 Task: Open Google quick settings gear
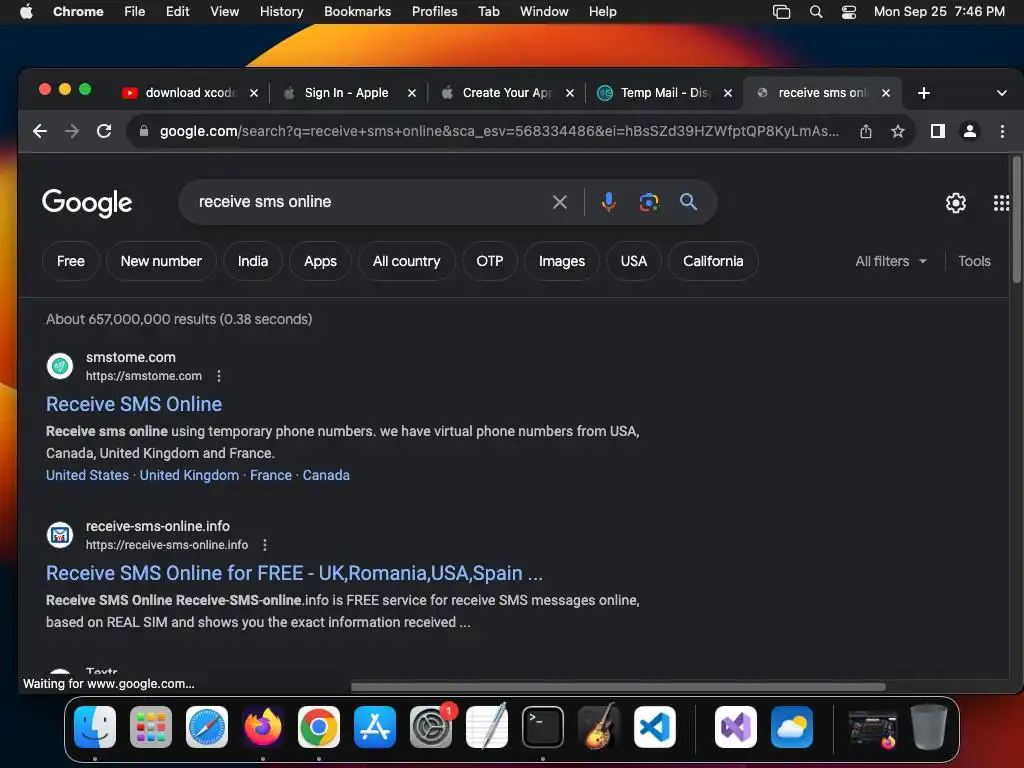pos(955,203)
